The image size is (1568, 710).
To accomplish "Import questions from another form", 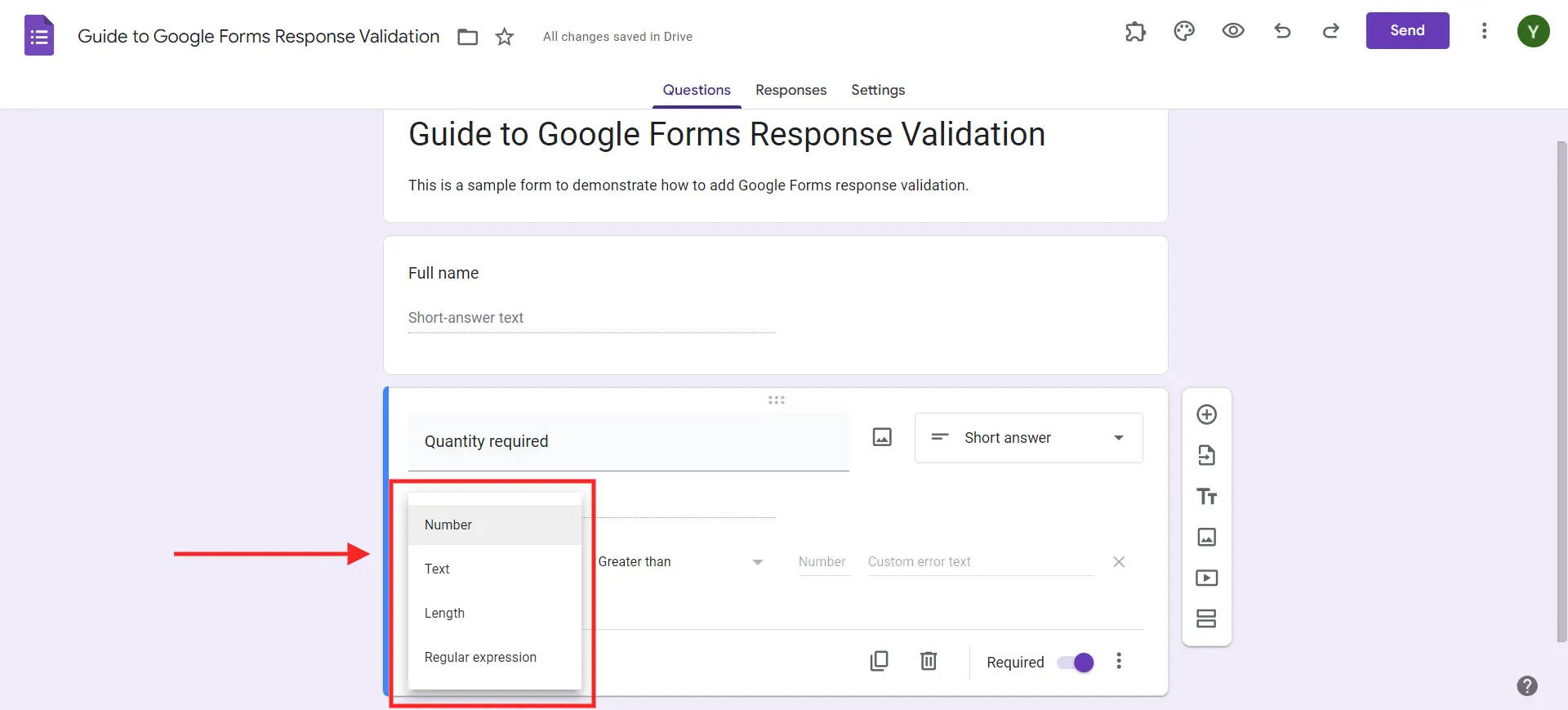I will click(1207, 455).
